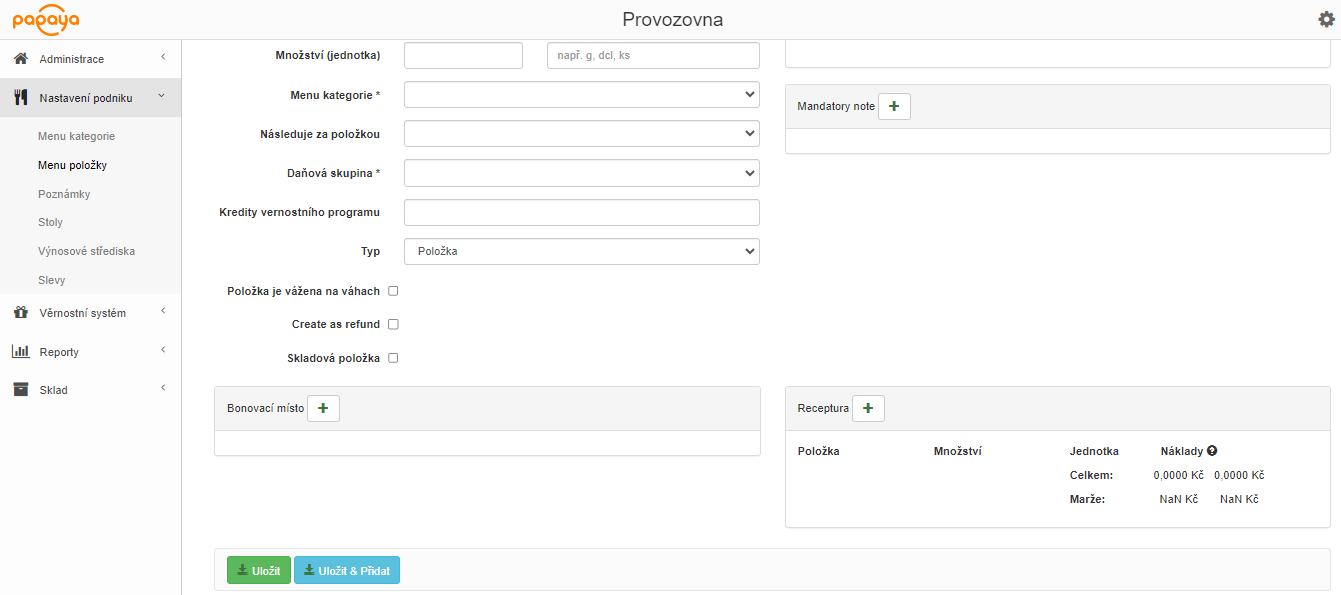1341x595 pixels.
Task: Open the Menu kategorie dropdown
Action: (x=581, y=95)
